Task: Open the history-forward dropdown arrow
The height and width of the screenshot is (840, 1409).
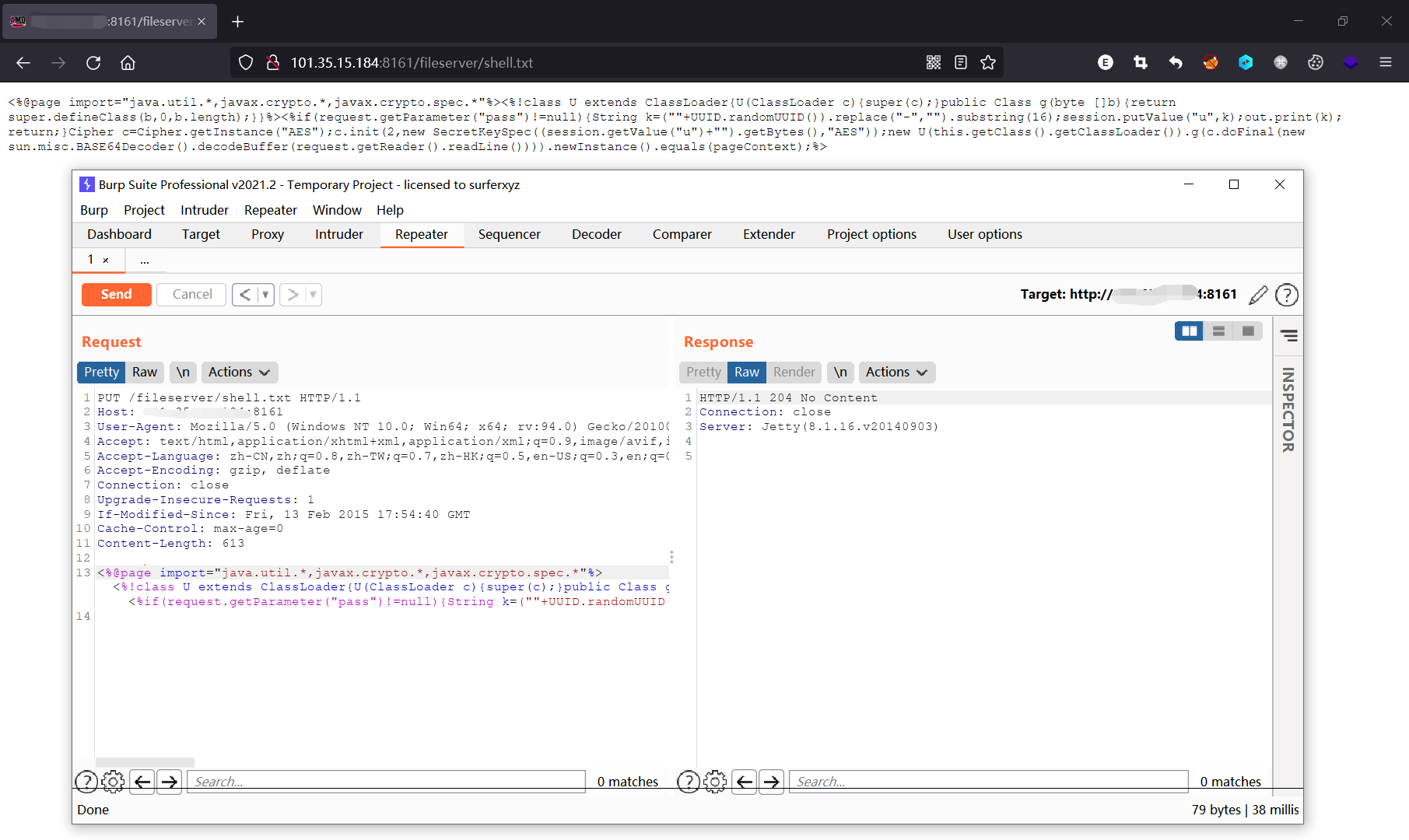Action: click(313, 295)
